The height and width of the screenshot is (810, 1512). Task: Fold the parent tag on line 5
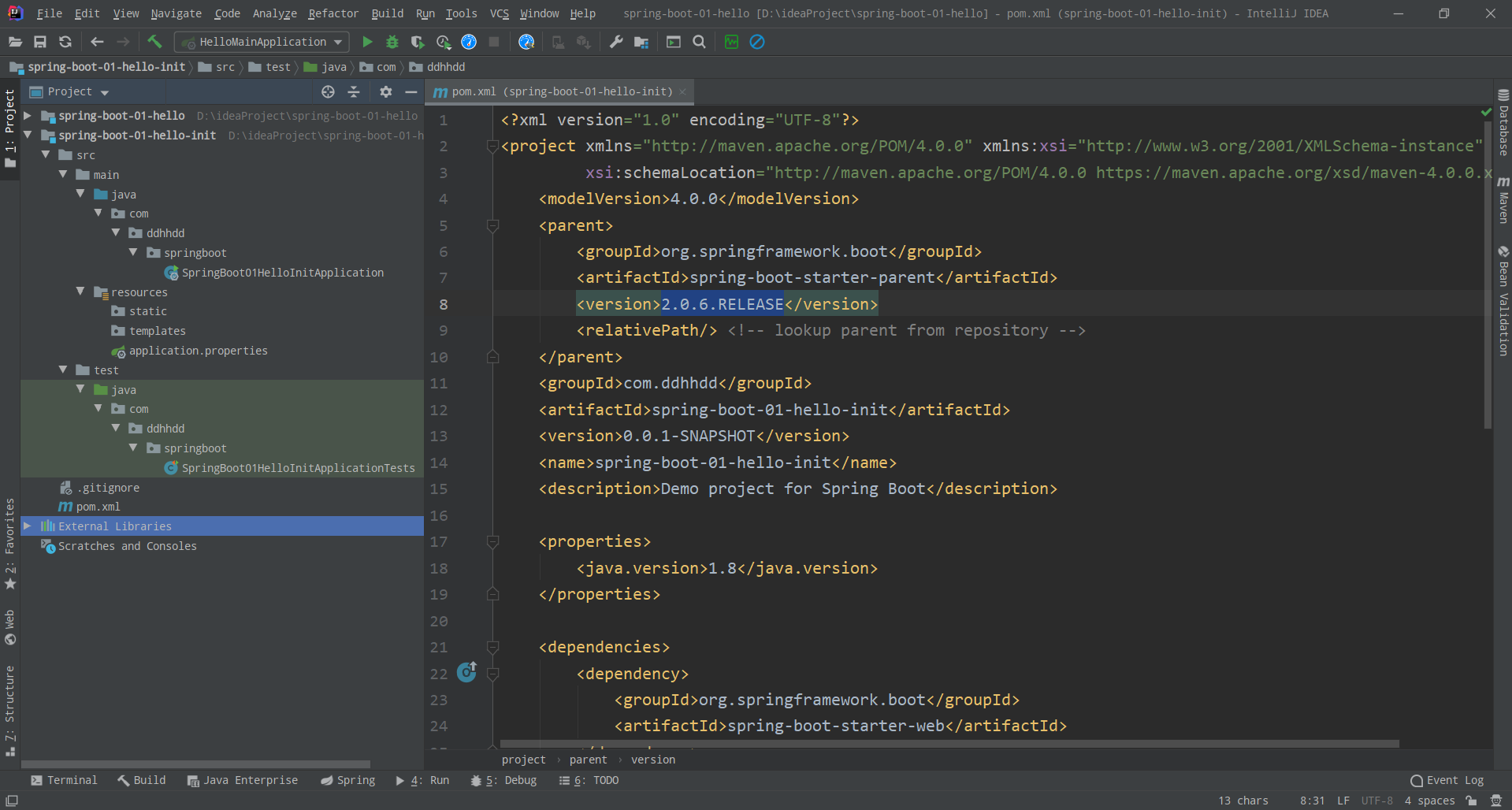[493, 226]
